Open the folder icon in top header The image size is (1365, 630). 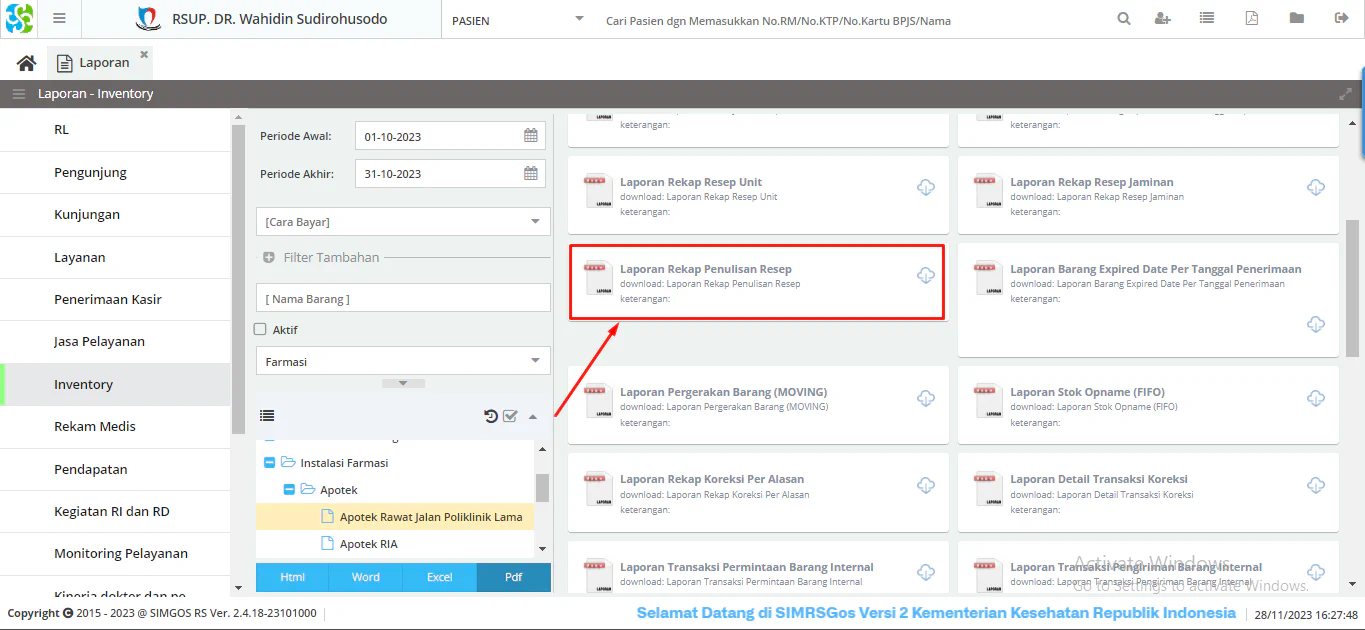point(1297,19)
